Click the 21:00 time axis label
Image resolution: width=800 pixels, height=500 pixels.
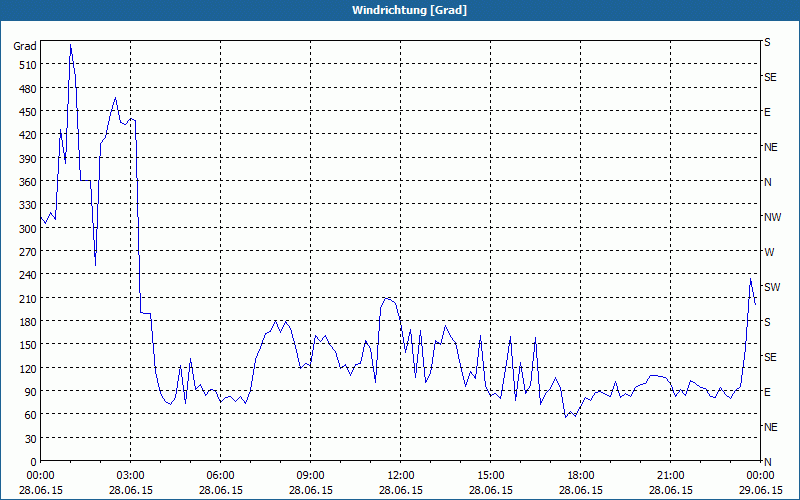[670, 476]
